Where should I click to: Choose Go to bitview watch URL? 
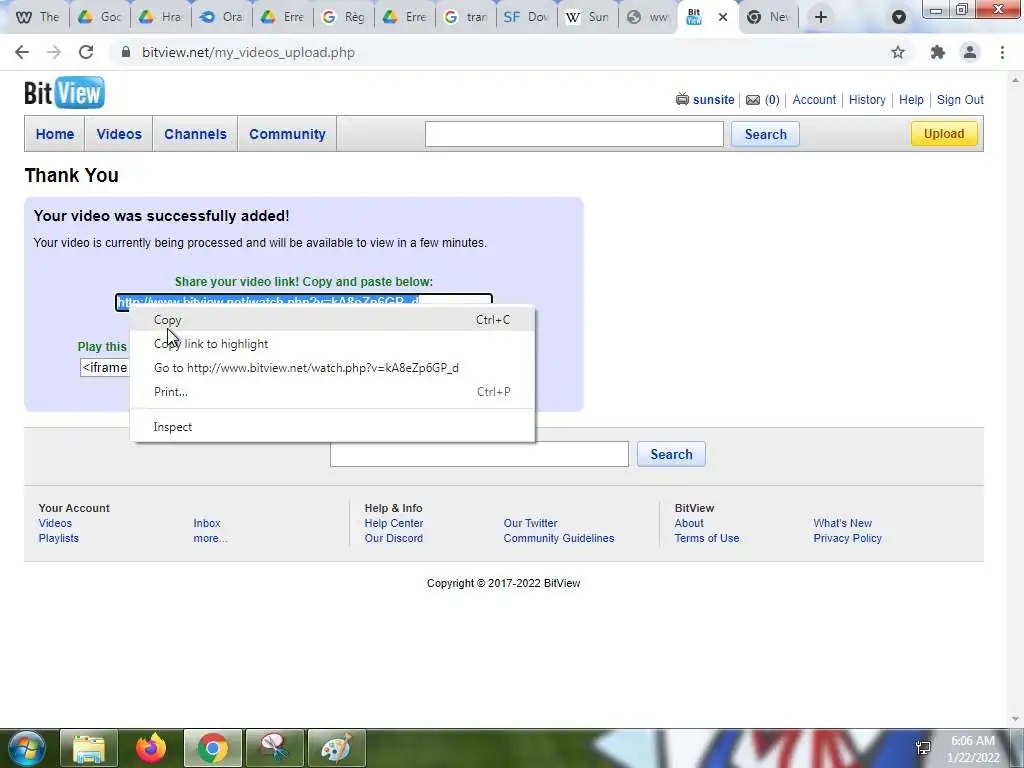coord(332,368)
